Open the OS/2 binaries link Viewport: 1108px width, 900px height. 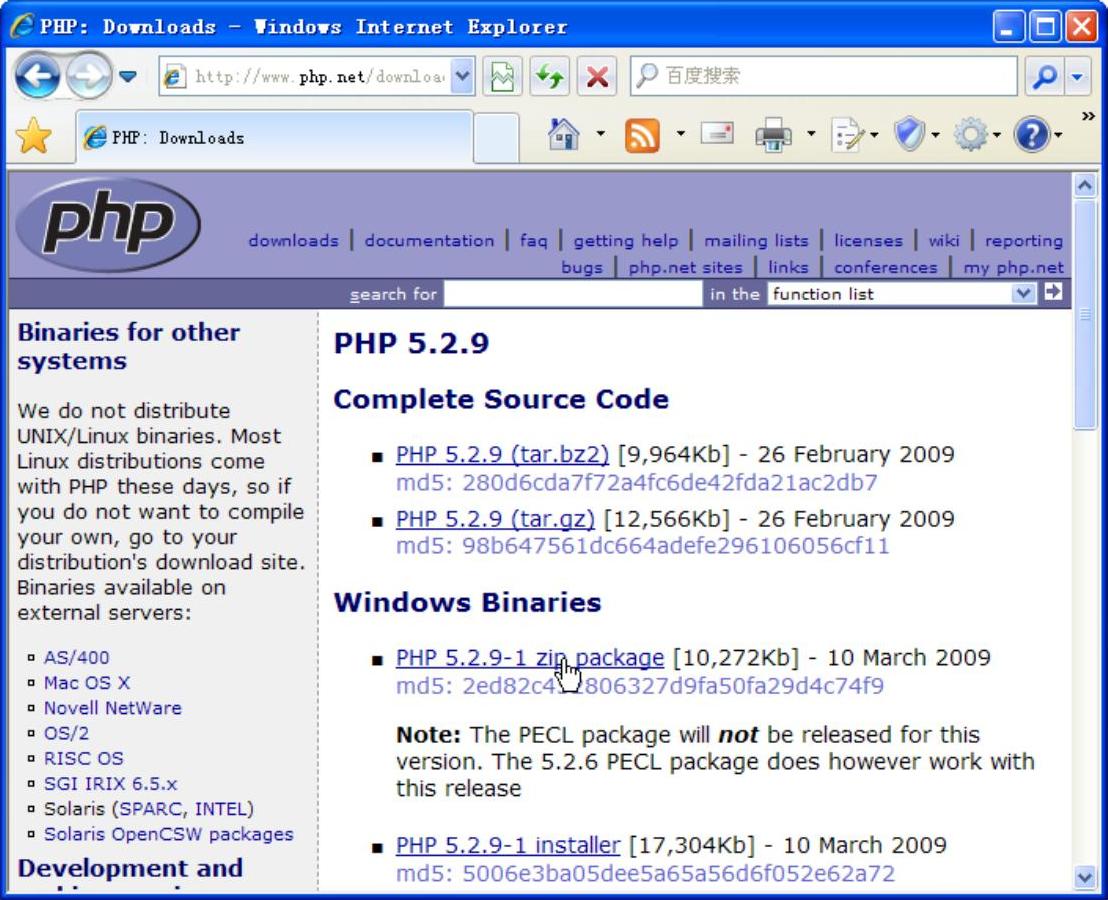click(66, 733)
